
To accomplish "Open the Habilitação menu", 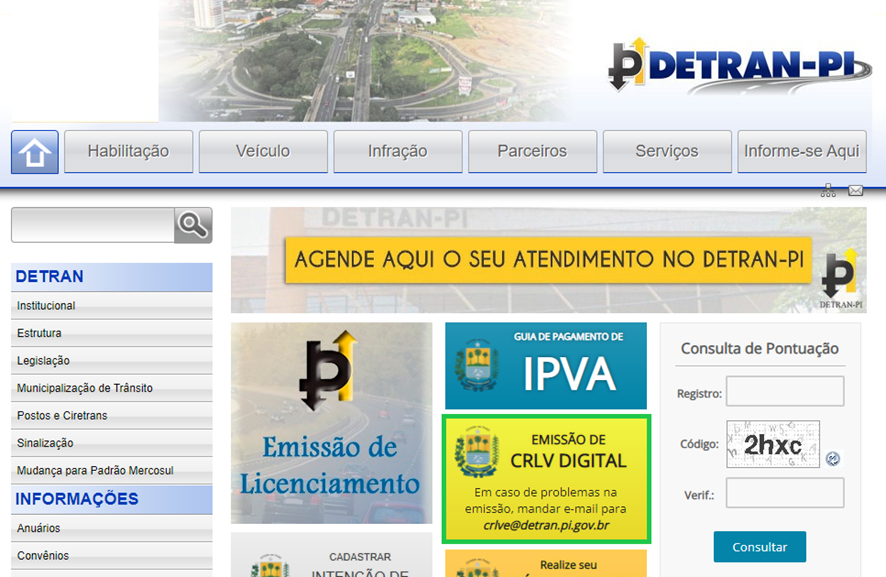I will coord(128,151).
